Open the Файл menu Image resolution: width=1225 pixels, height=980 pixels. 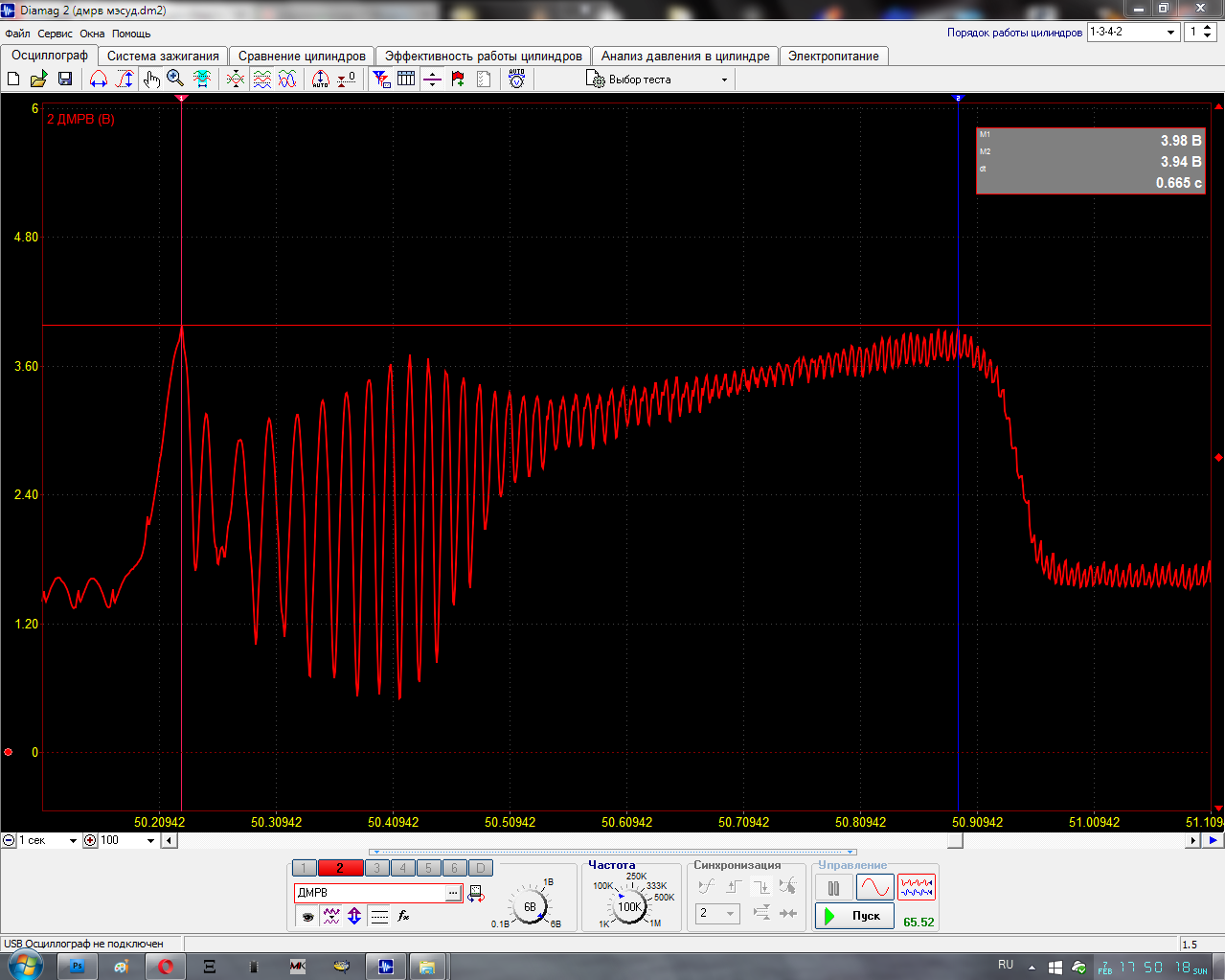17,34
